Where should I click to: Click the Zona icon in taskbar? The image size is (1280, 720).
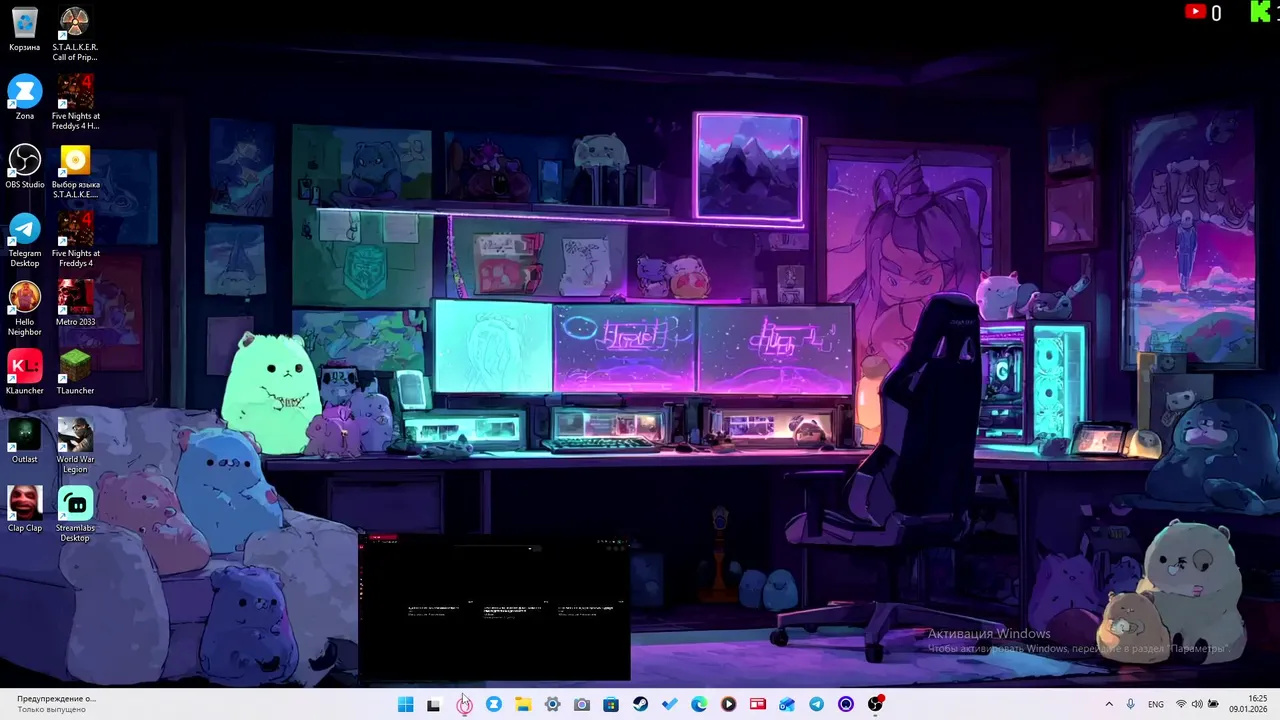tap(493, 704)
